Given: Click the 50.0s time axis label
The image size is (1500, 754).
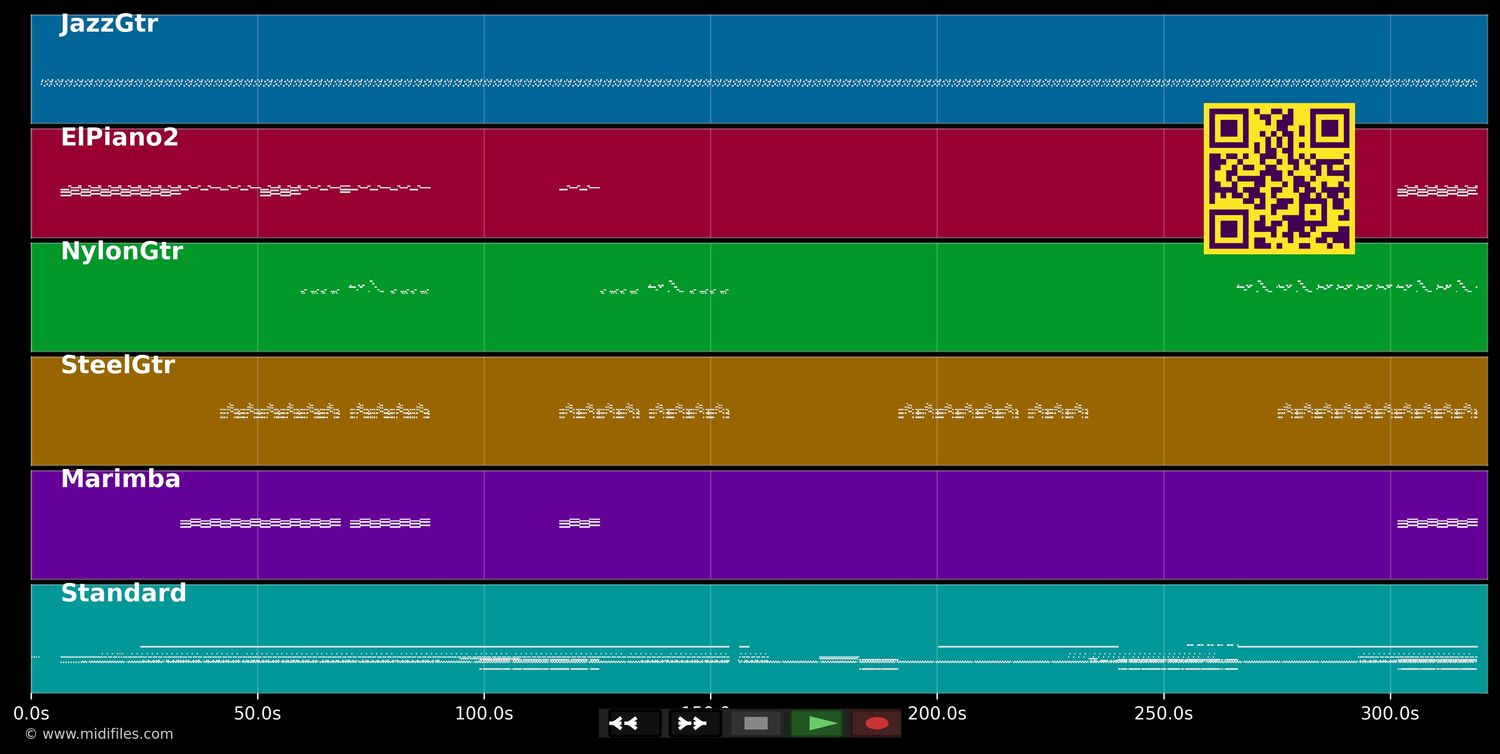Looking at the screenshot, I should [257, 714].
